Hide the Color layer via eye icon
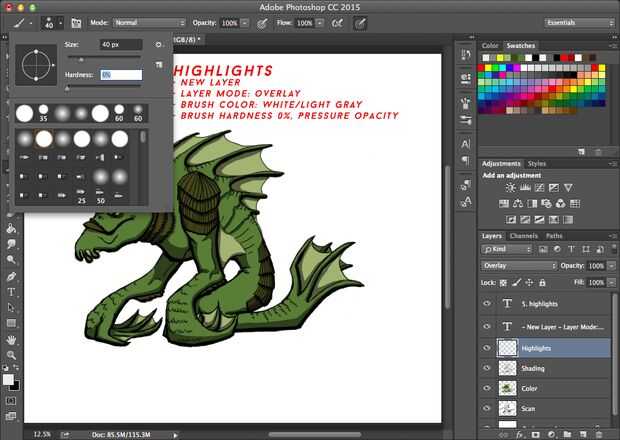 (487, 388)
